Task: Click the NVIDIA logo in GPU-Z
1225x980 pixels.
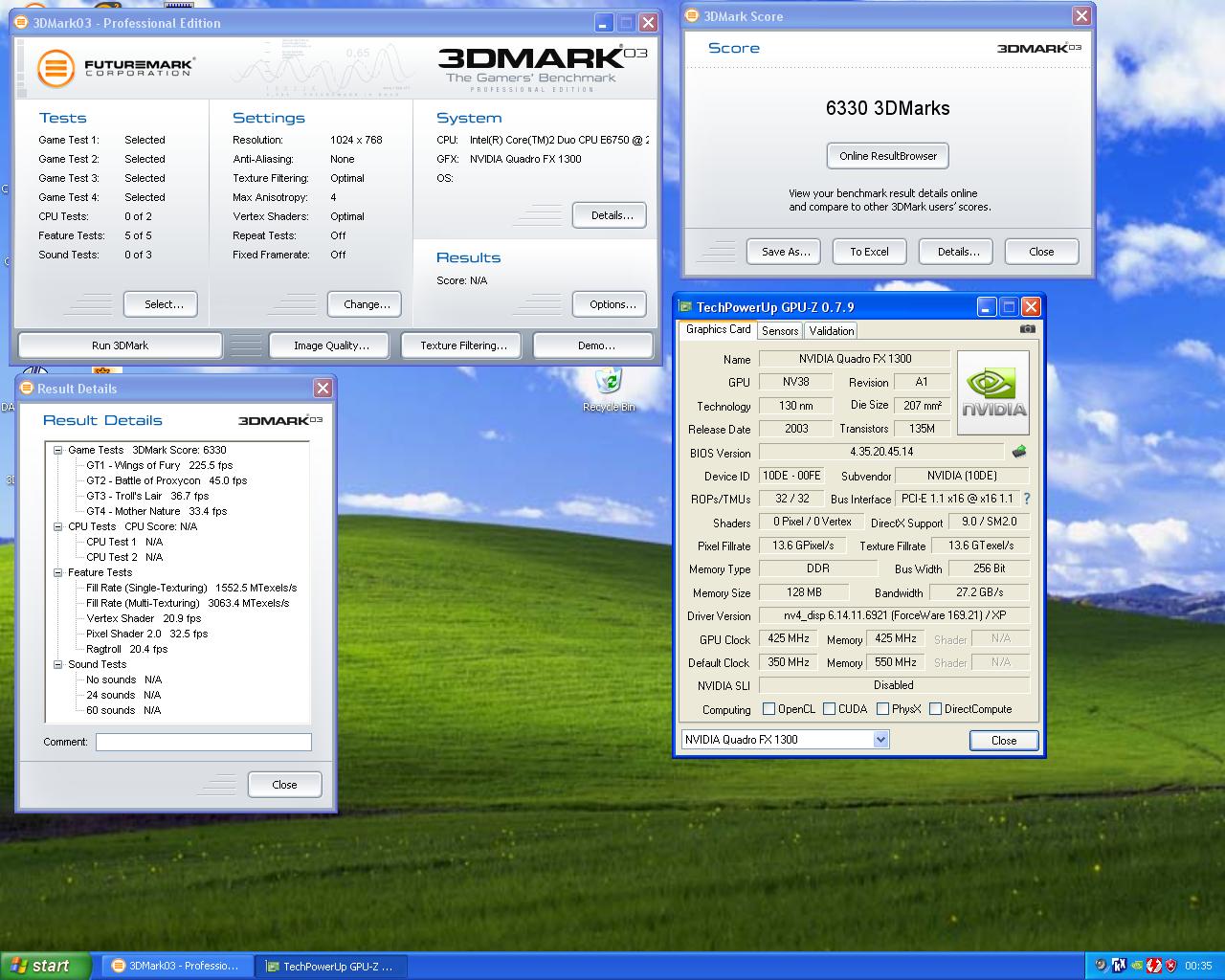Action: tap(993, 392)
